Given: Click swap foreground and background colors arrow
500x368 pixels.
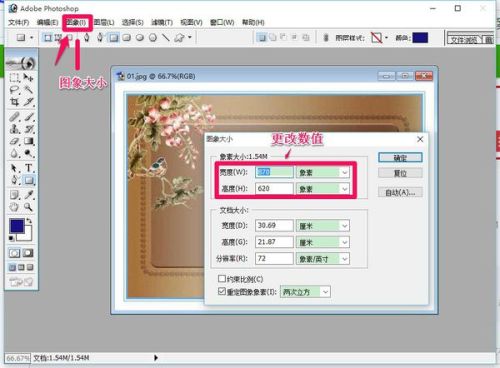Looking at the screenshot, I should point(29,221).
